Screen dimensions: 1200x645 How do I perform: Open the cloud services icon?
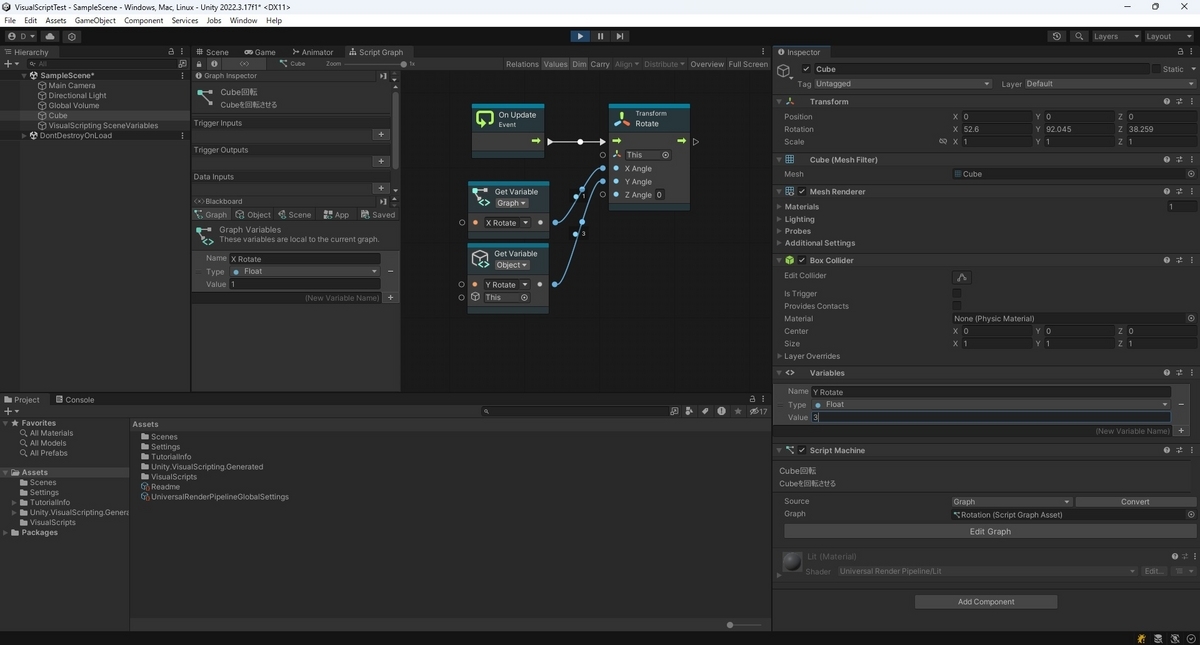[x=50, y=36]
